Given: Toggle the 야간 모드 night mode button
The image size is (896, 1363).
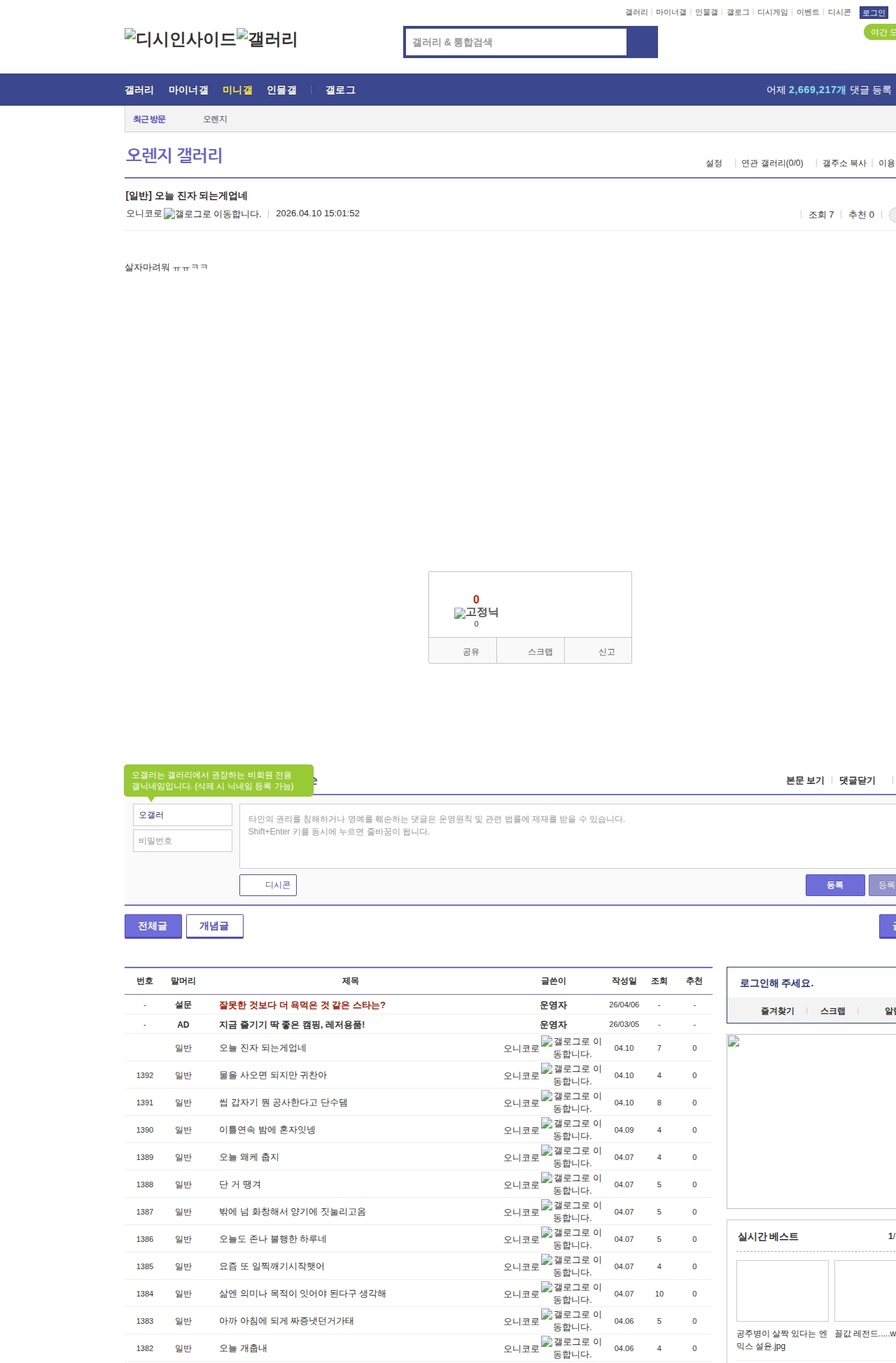Looking at the screenshot, I should pyautogui.click(x=881, y=32).
